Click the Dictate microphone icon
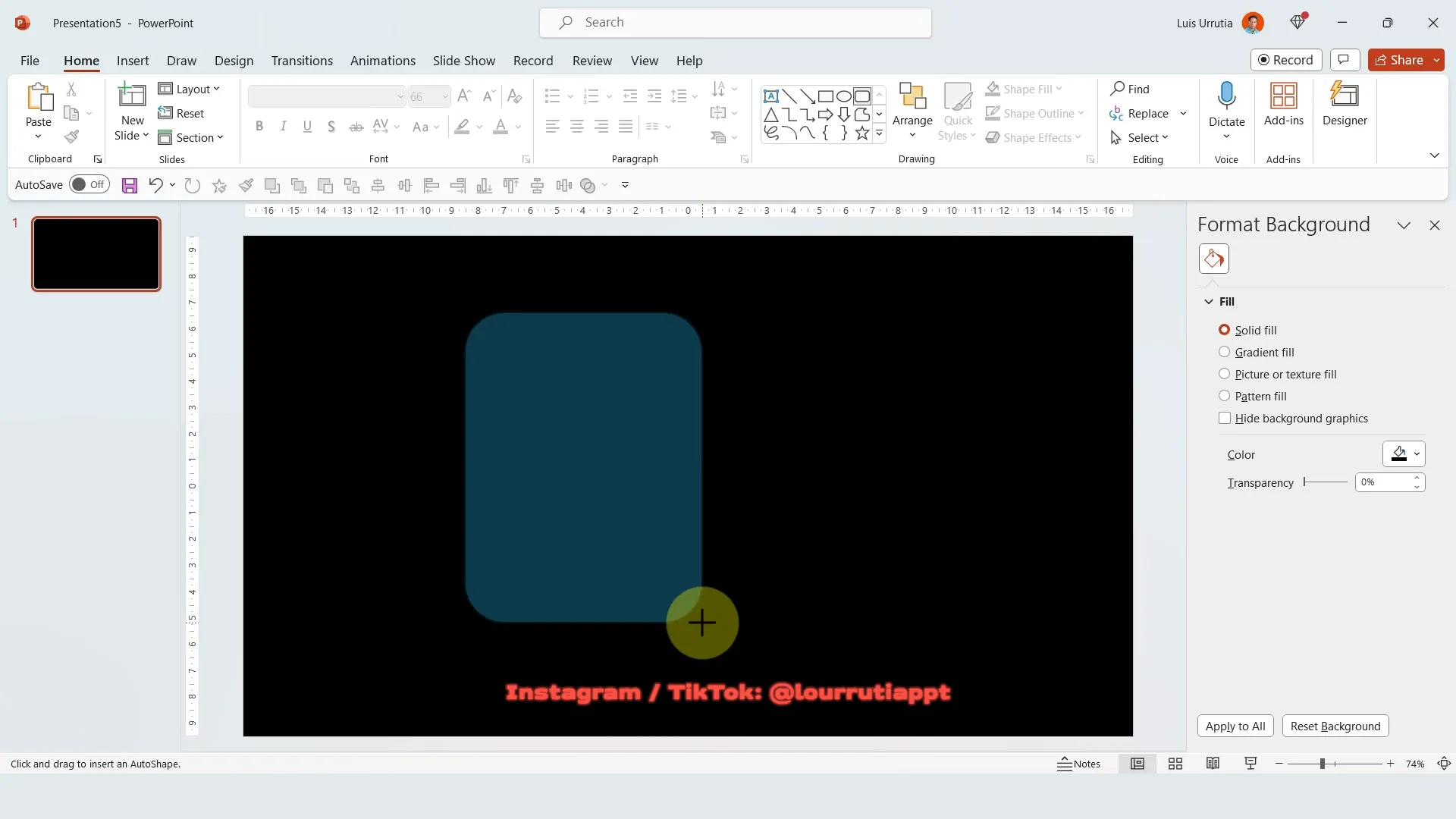This screenshot has height=819, width=1456. click(1226, 96)
